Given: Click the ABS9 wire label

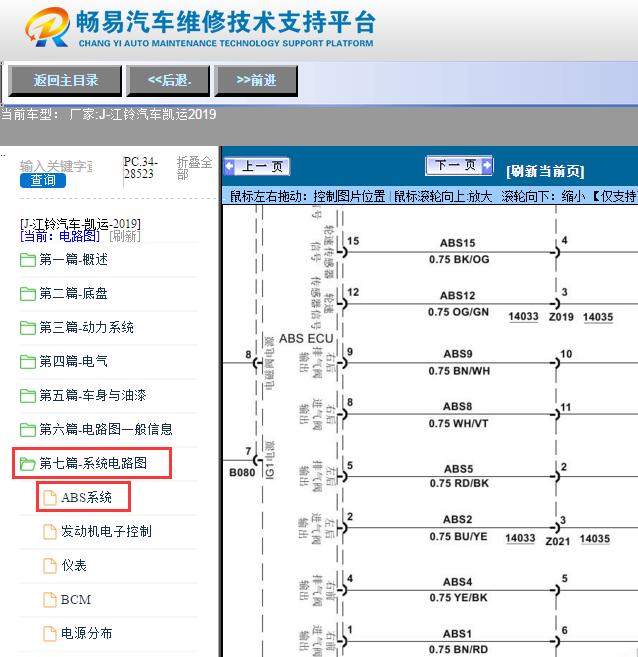Looking at the screenshot, I should [x=458, y=354].
